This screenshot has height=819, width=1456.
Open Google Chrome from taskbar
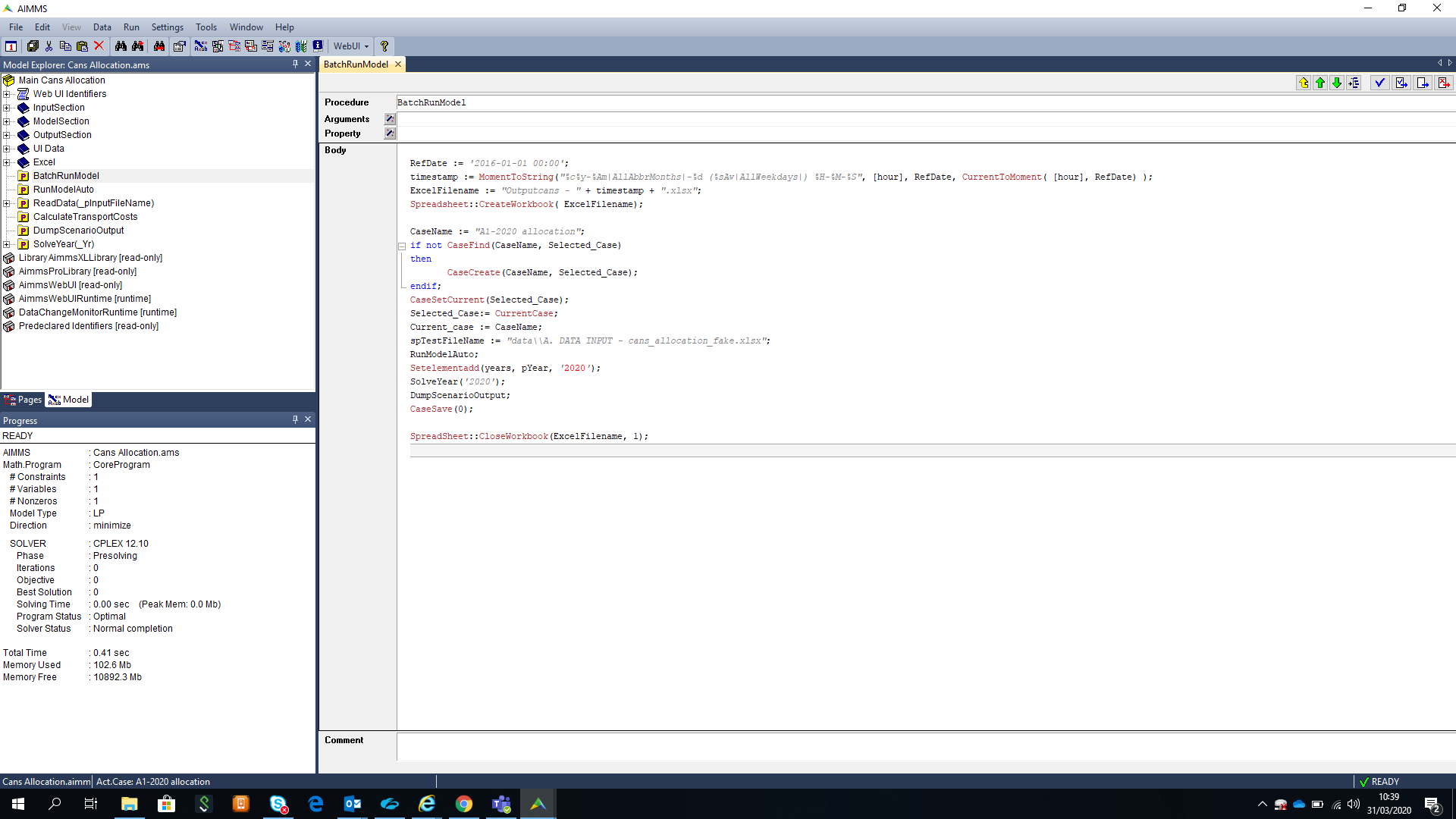[464, 804]
